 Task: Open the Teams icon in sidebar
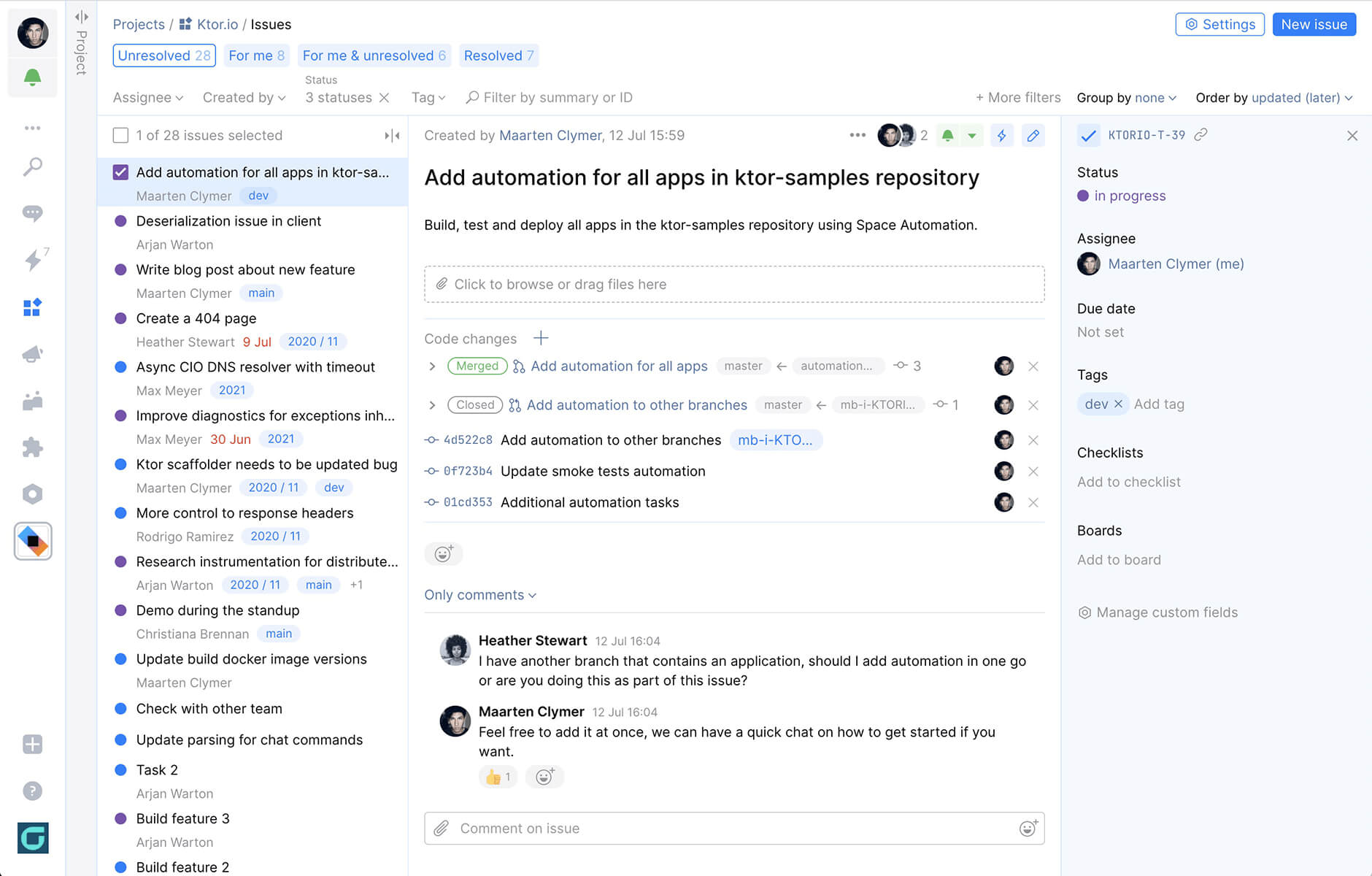[32, 401]
